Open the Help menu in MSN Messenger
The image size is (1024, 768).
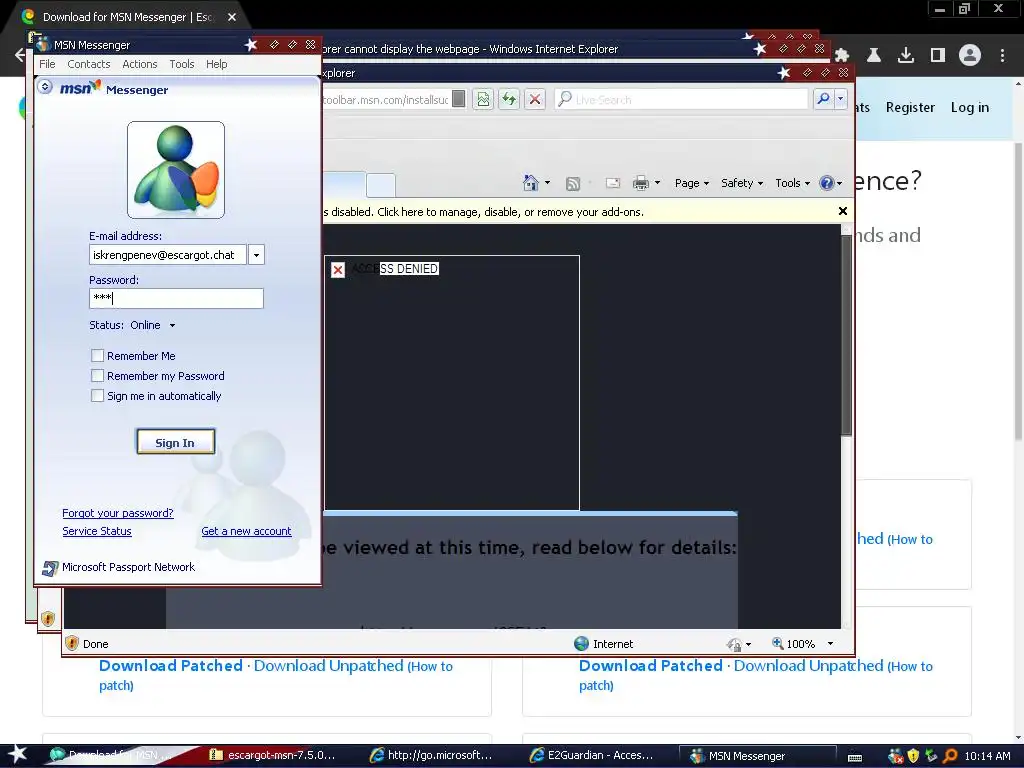click(x=217, y=64)
